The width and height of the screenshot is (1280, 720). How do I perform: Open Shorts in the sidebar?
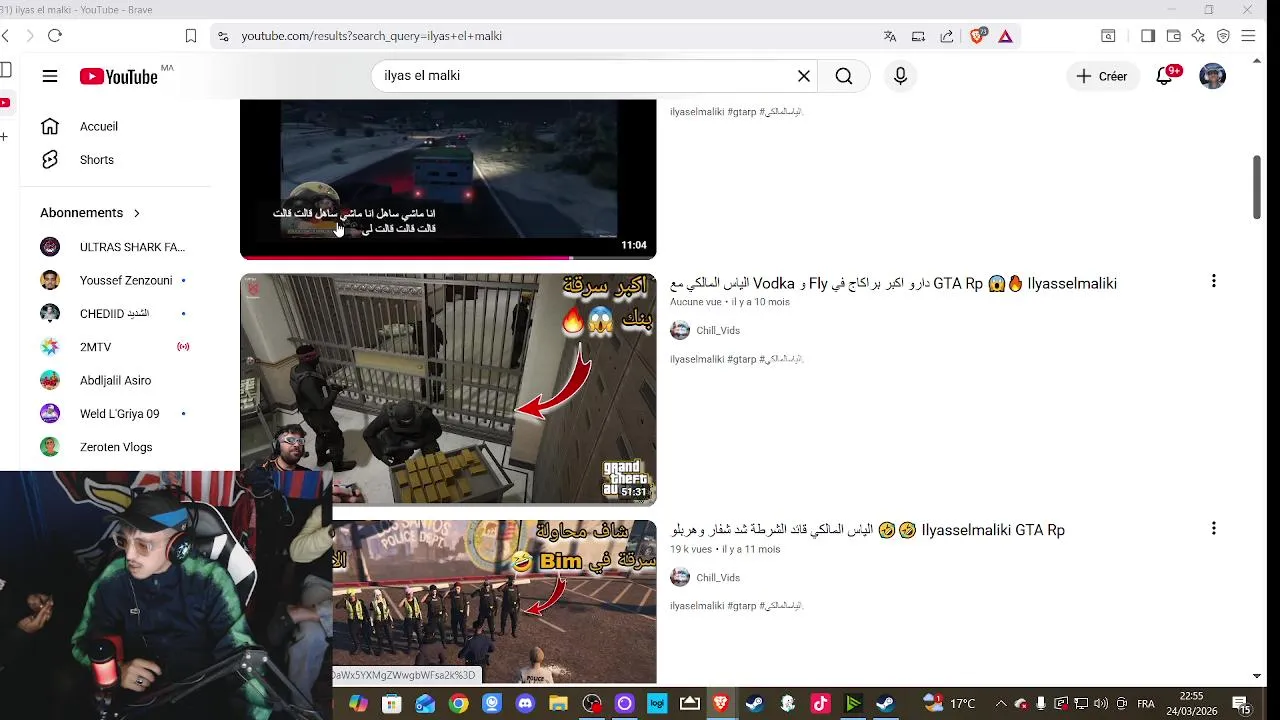coord(115,160)
